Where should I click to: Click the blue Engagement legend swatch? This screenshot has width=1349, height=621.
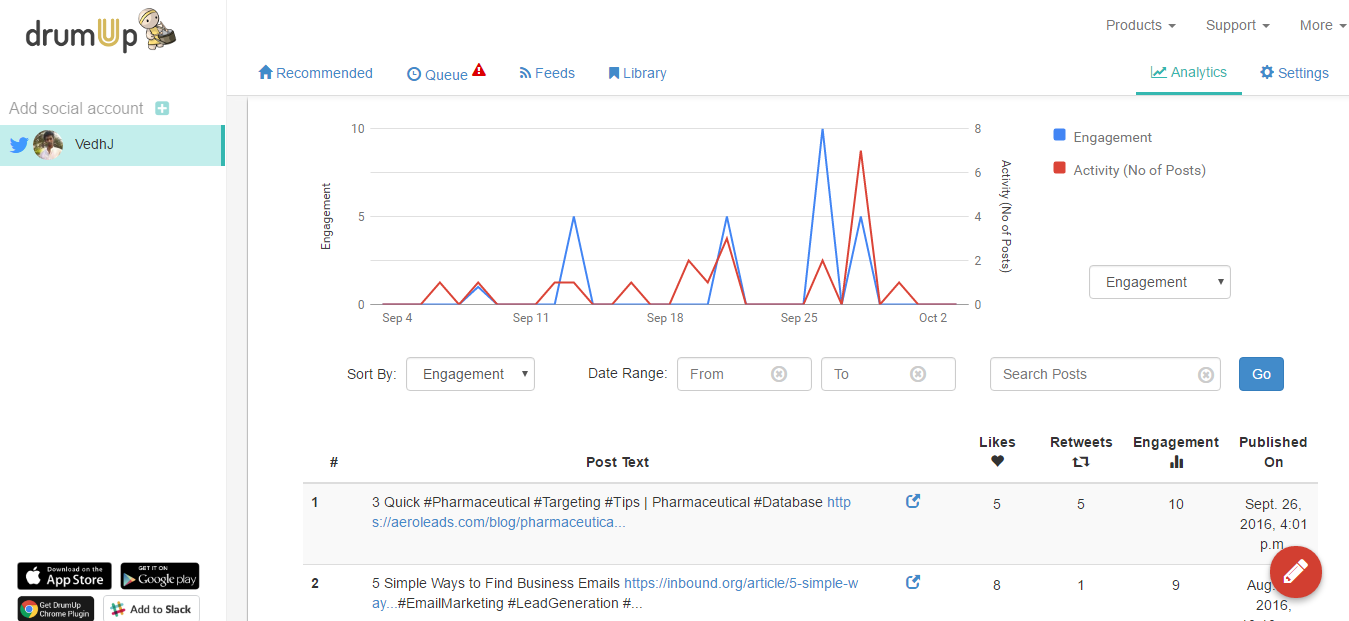tap(1059, 136)
